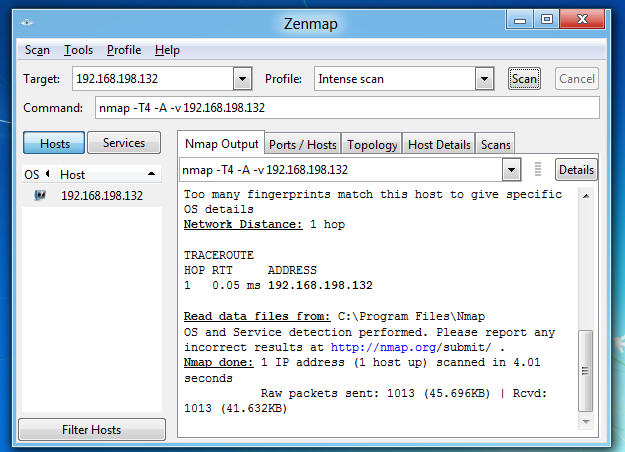Screen dimensions: 625x452
Task: Open the Scan menu
Action: click(37, 50)
